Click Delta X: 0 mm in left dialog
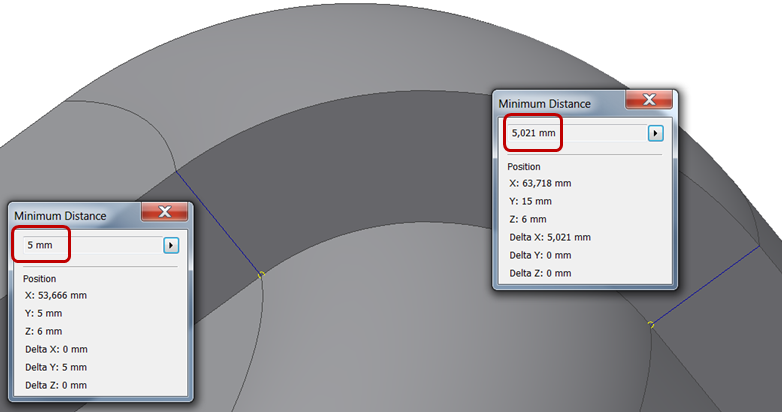Screen dimensions: 782x412 (x=56, y=349)
